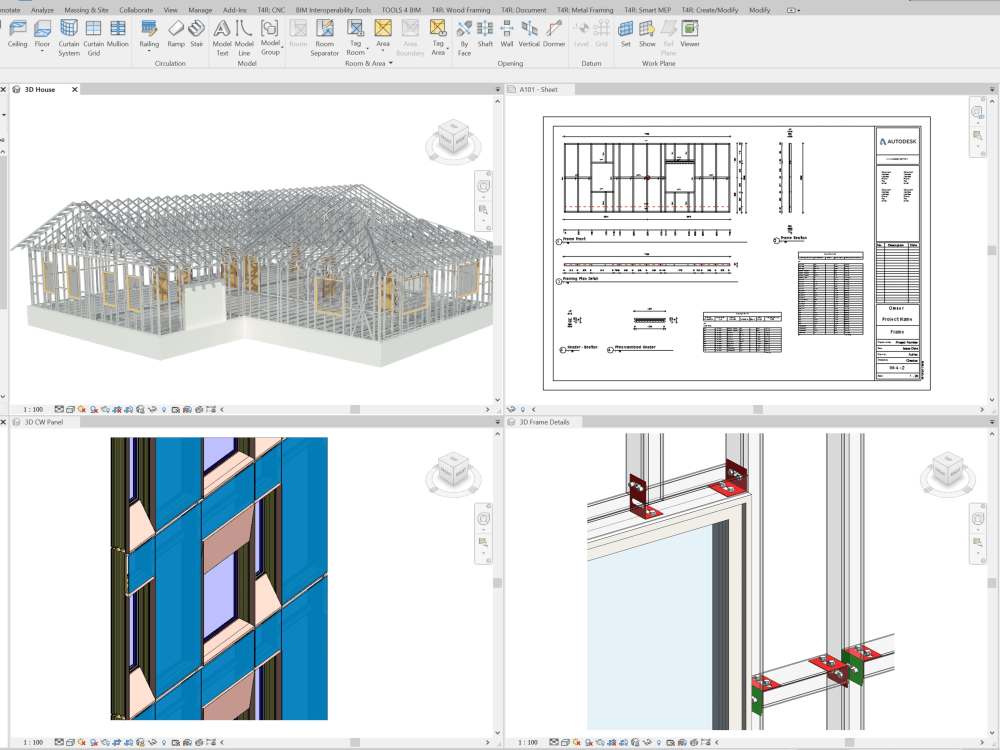Expand the Room & Area panel dropdown
Viewport: 1000px width, 750px height.
[390, 63]
